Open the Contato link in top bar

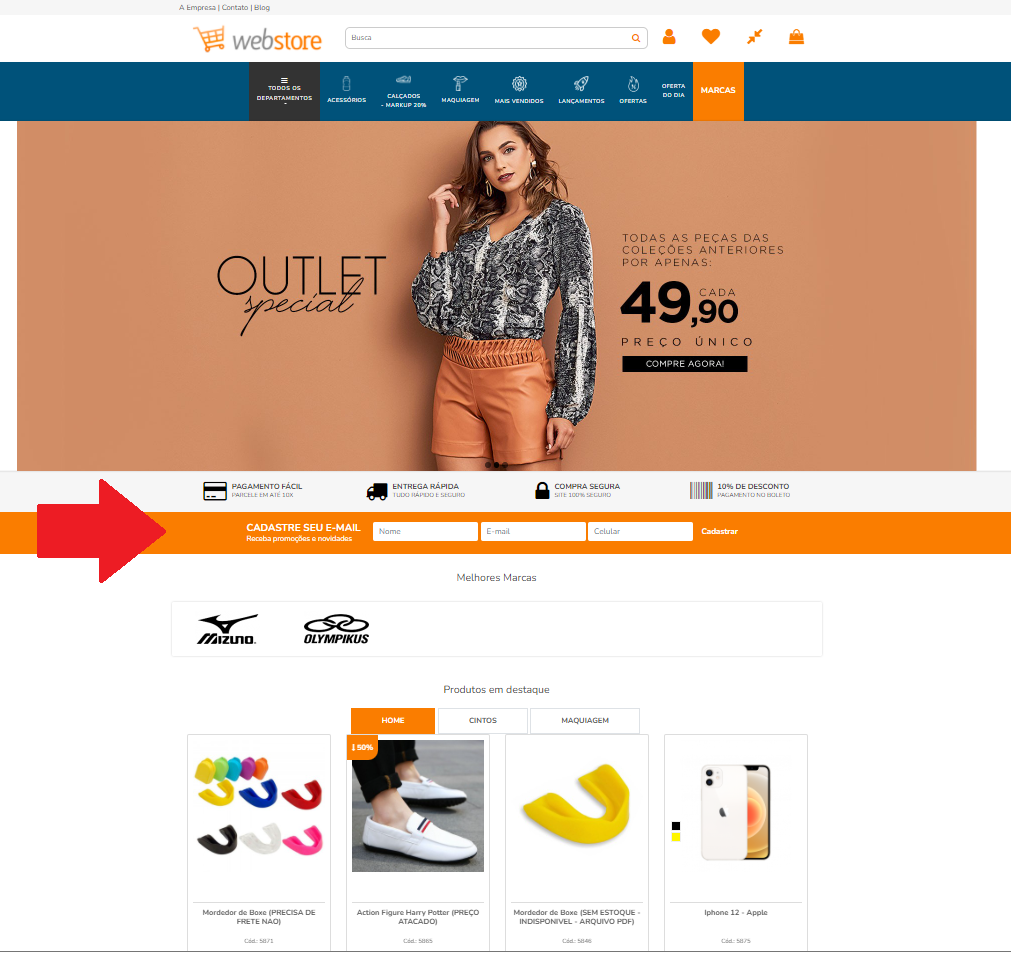(235, 8)
